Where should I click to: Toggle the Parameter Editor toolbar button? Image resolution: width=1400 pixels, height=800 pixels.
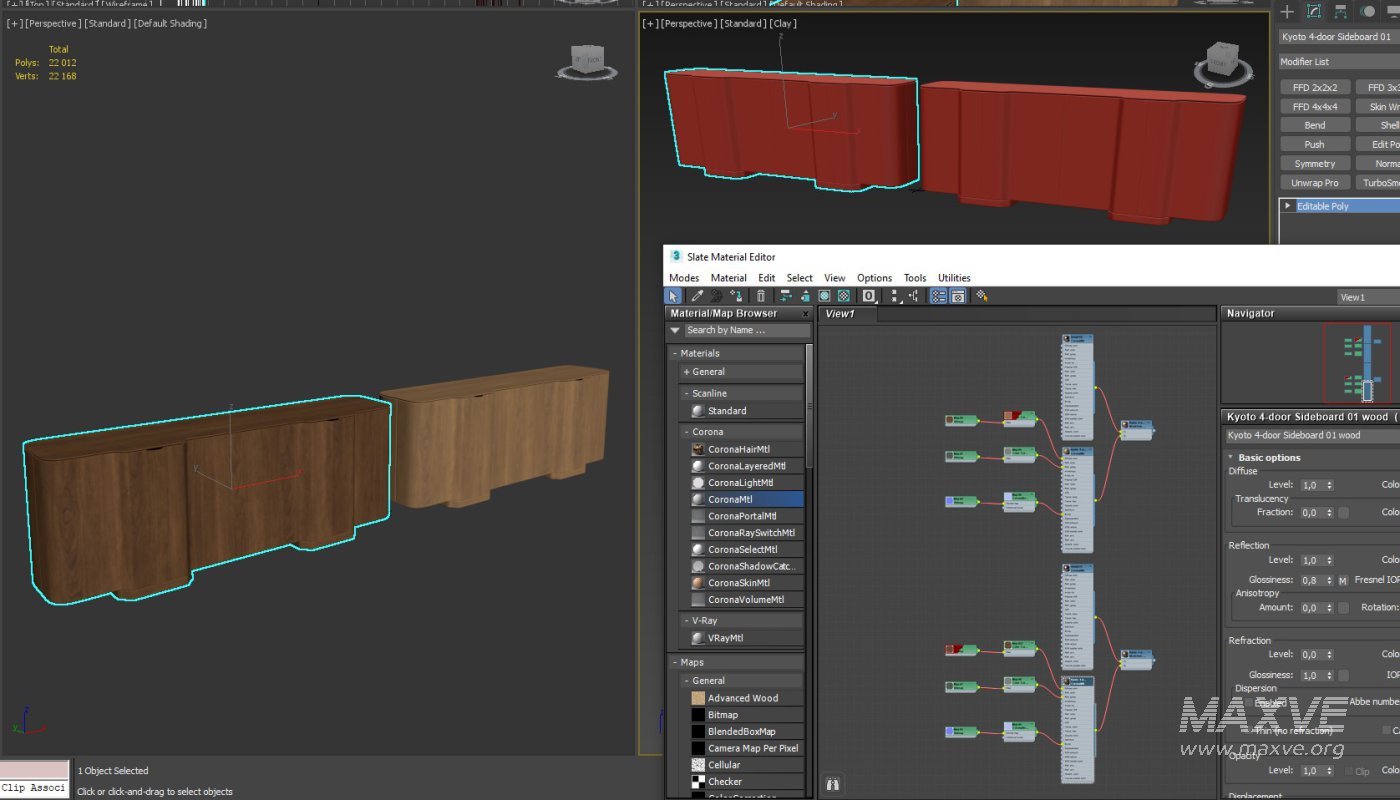[x=958, y=296]
